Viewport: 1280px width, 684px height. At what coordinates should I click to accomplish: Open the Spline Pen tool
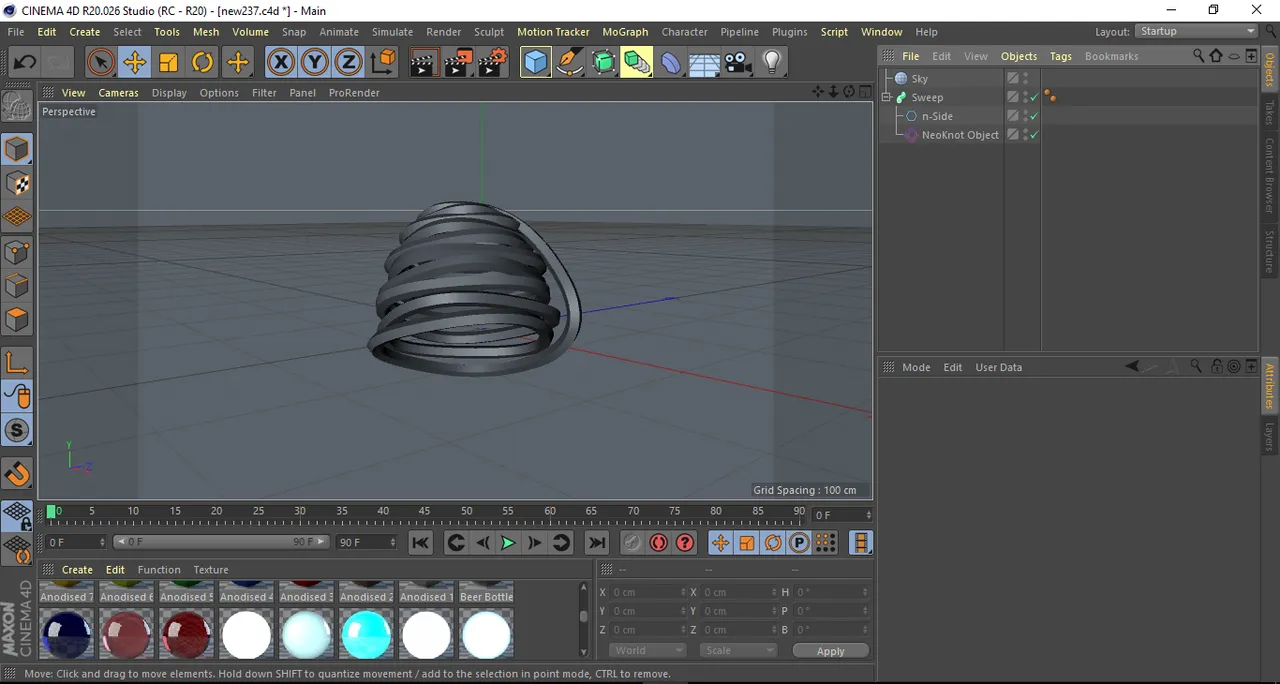click(570, 63)
